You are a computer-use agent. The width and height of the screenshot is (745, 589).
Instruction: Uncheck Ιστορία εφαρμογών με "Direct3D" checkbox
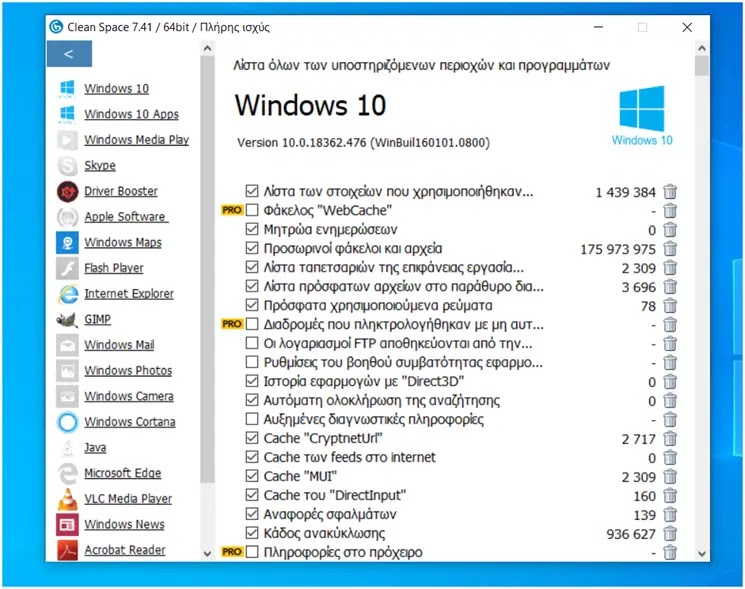[252, 381]
